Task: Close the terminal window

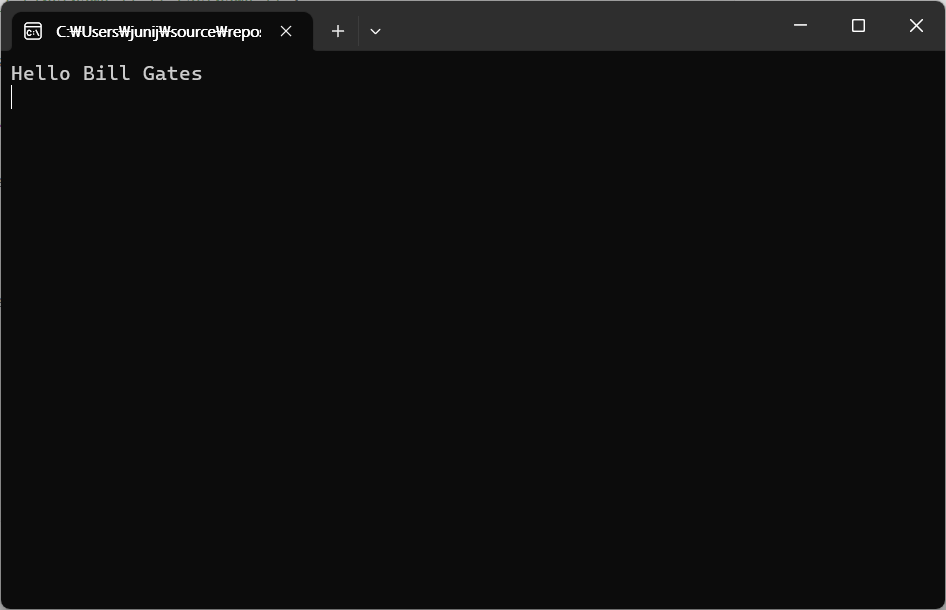Action: [x=916, y=25]
